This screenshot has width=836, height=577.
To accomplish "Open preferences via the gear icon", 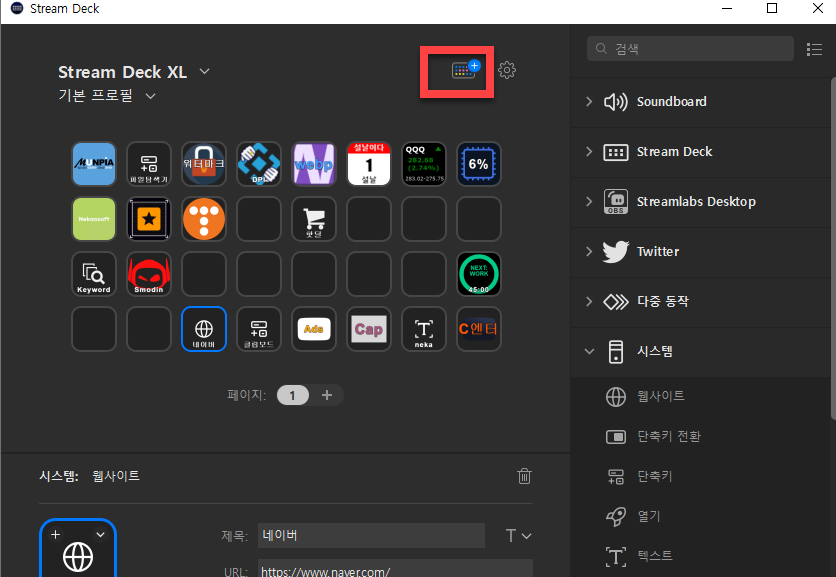I will (x=507, y=70).
